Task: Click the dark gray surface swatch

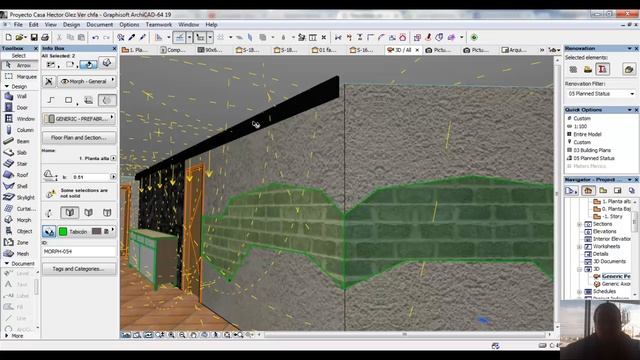Action: pyautogui.click(x=96, y=231)
